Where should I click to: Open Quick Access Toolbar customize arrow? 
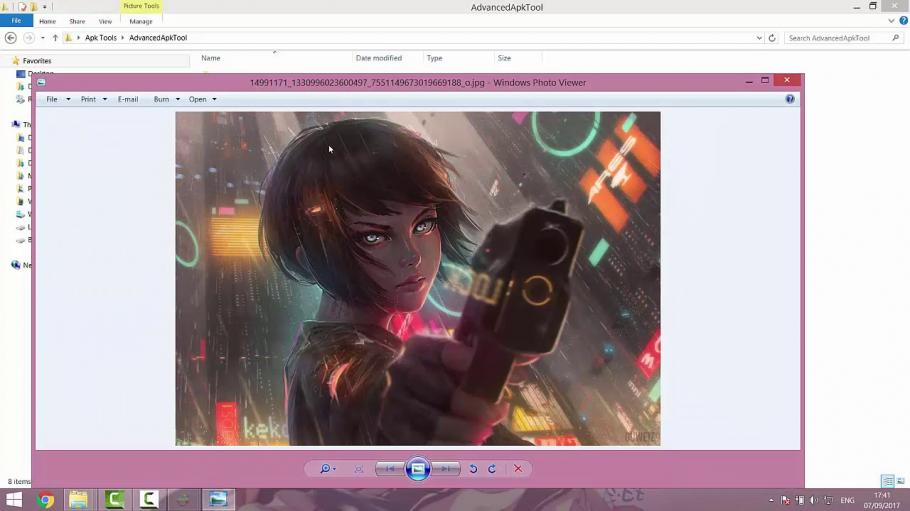[x=45, y=7]
